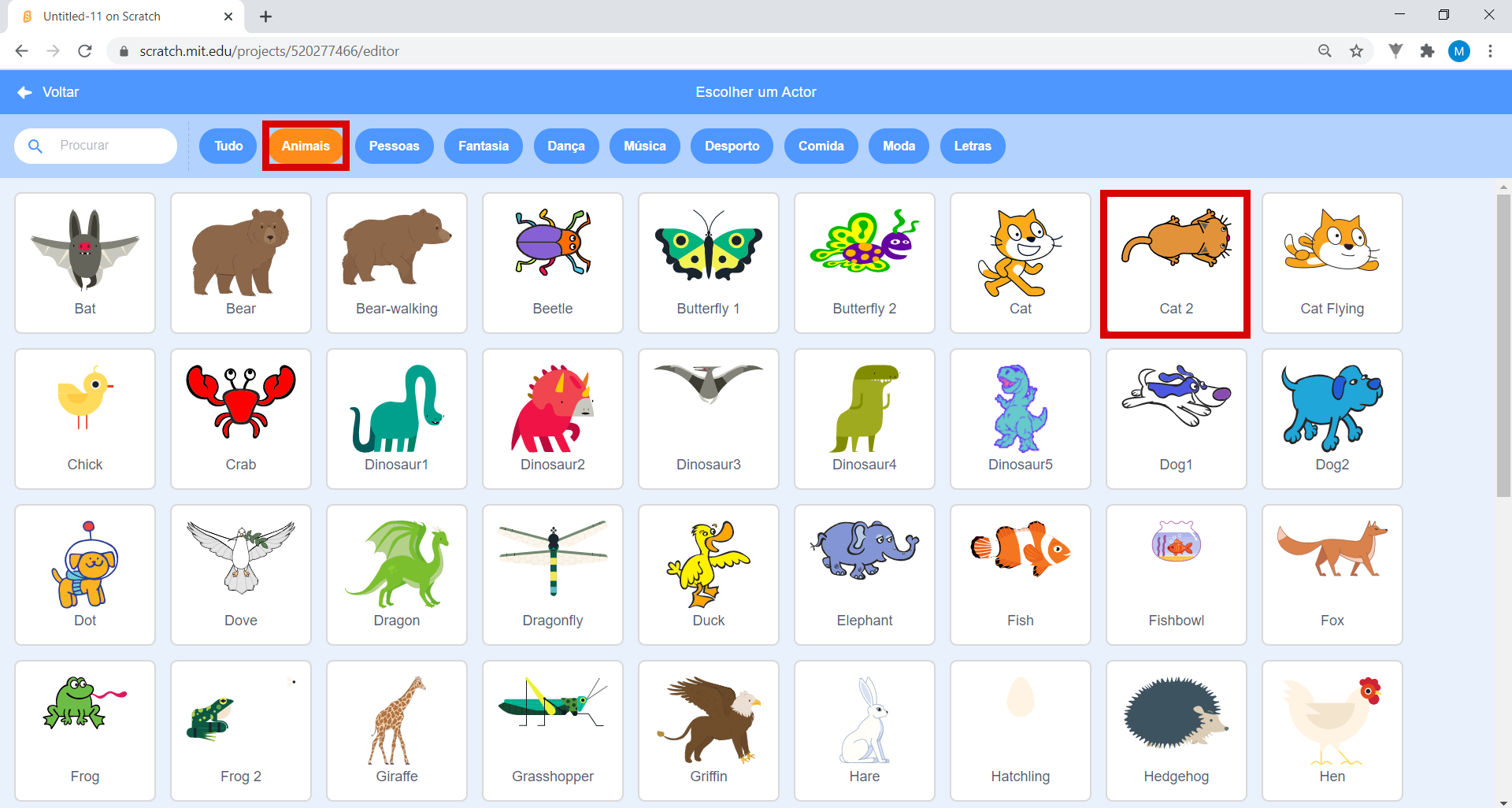Filter sprites by Animais category
The image size is (1512, 808).
tap(306, 146)
